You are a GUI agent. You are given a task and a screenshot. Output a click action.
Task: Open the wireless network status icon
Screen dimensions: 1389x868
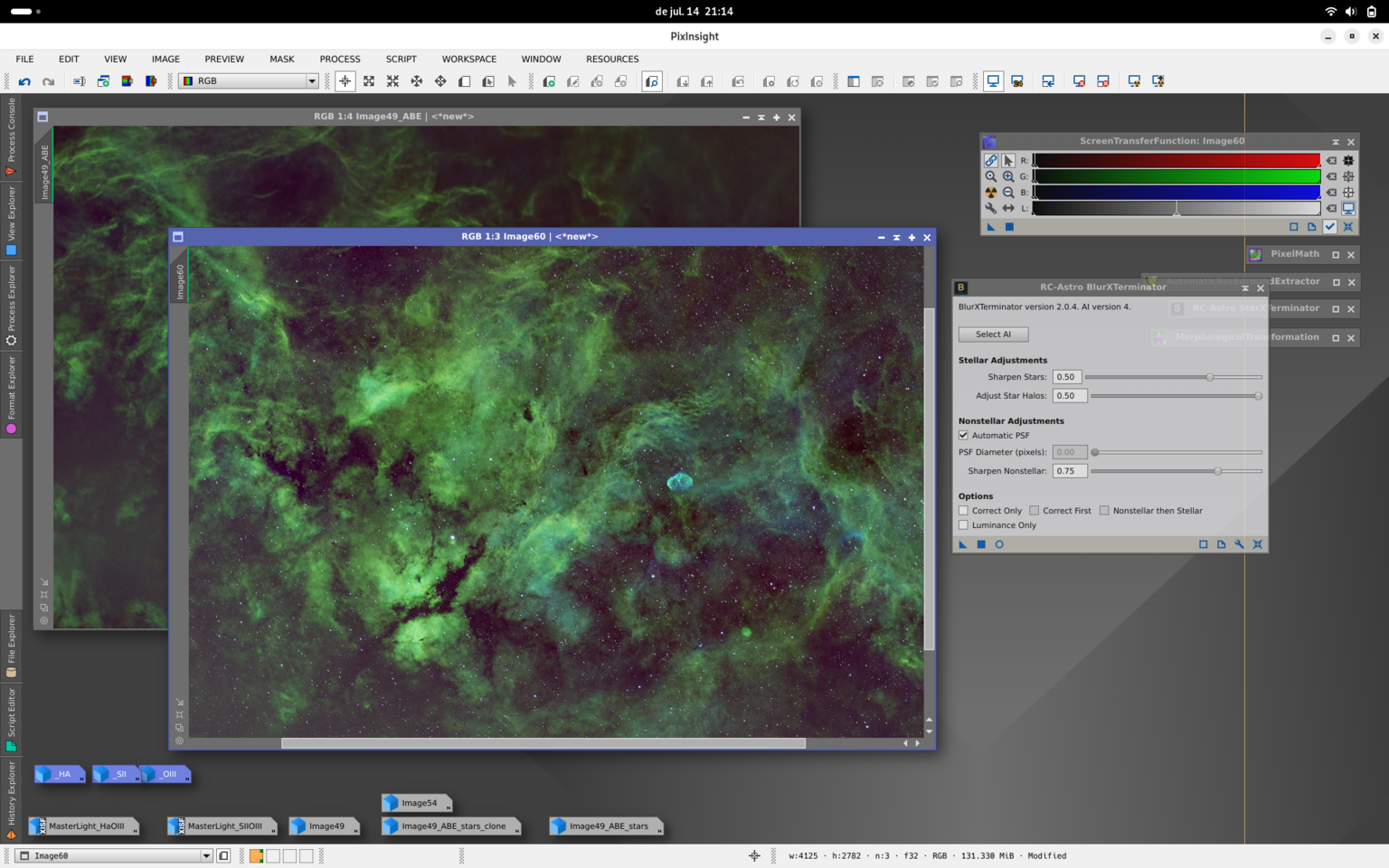(x=1330, y=12)
